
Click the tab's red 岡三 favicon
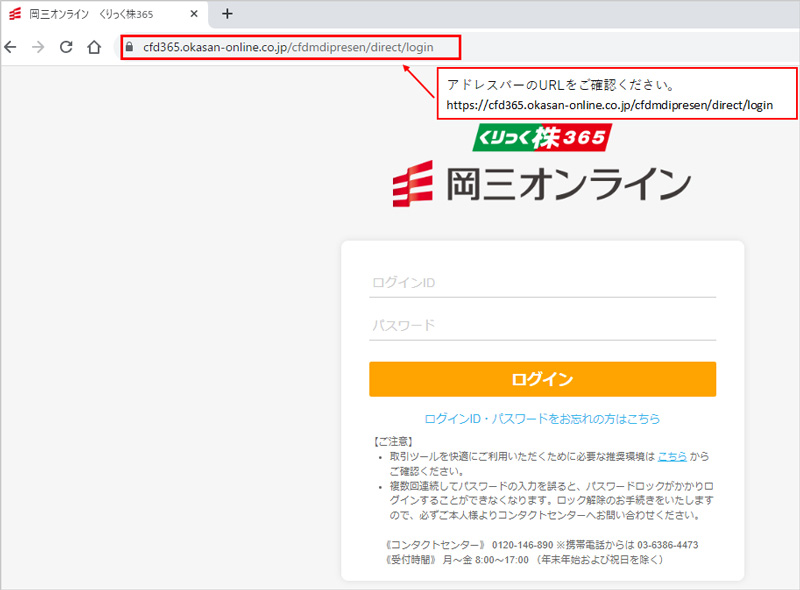click(15, 14)
